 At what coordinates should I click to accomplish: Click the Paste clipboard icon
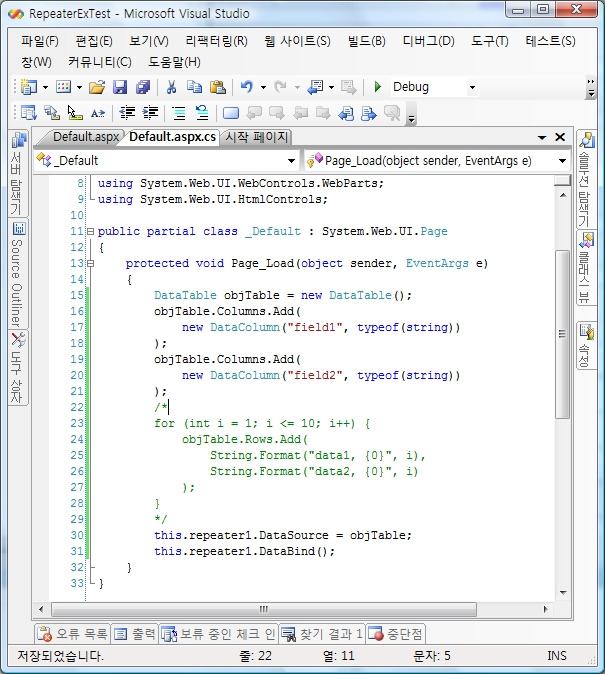pos(218,87)
